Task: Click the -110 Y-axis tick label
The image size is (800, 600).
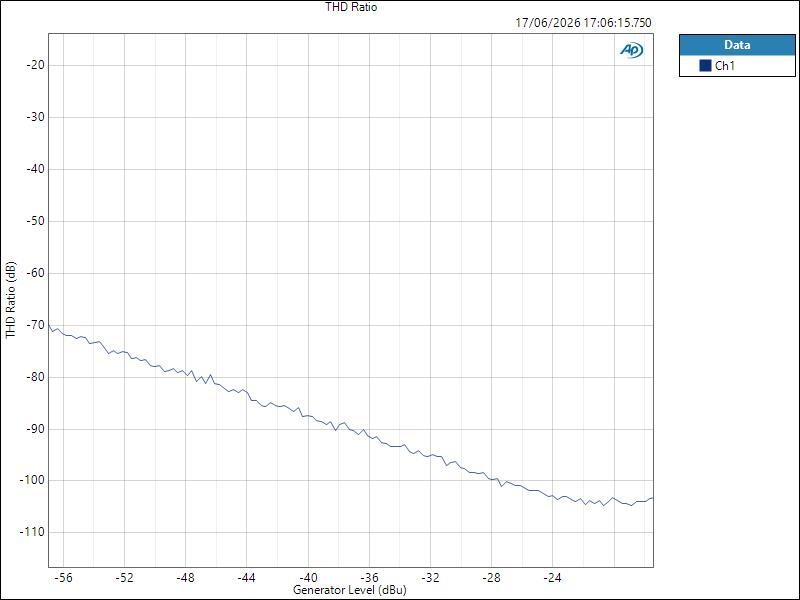Action: [x=33, y=532]
